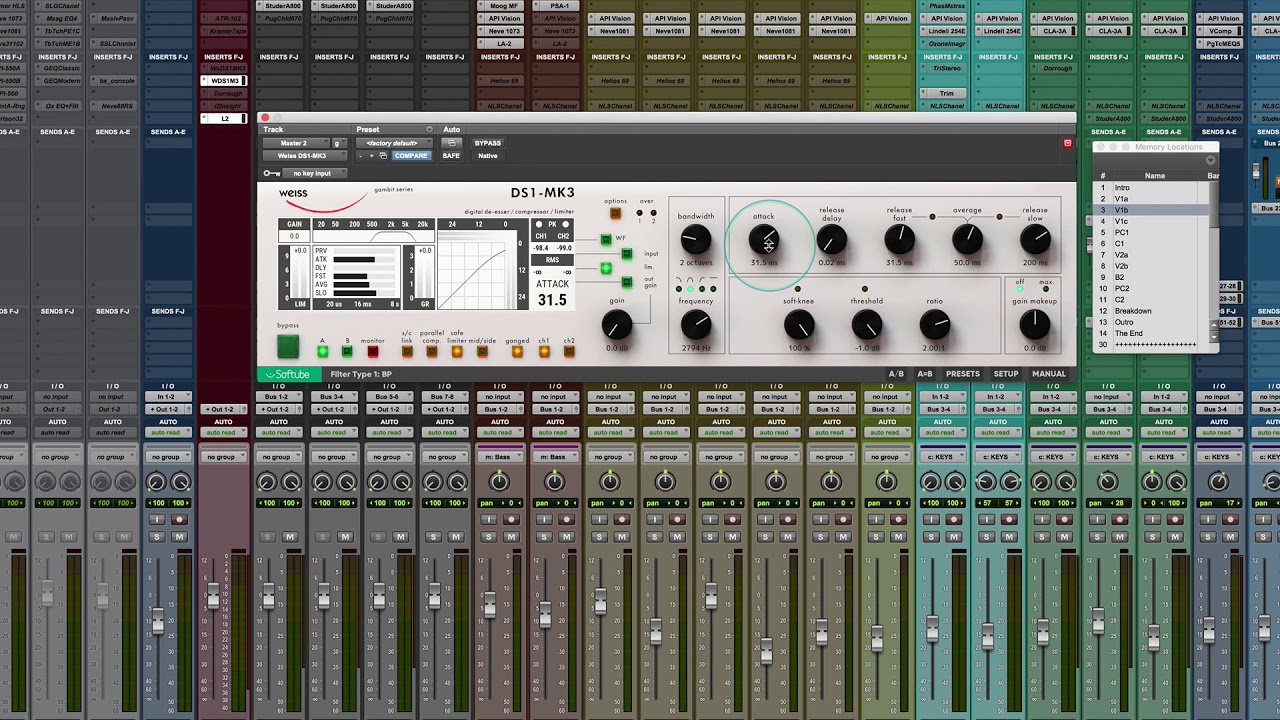Open the Master 2 track selector
Image resolution: width=1280 pixels, height=720 pixels.
tap(297, 143)
